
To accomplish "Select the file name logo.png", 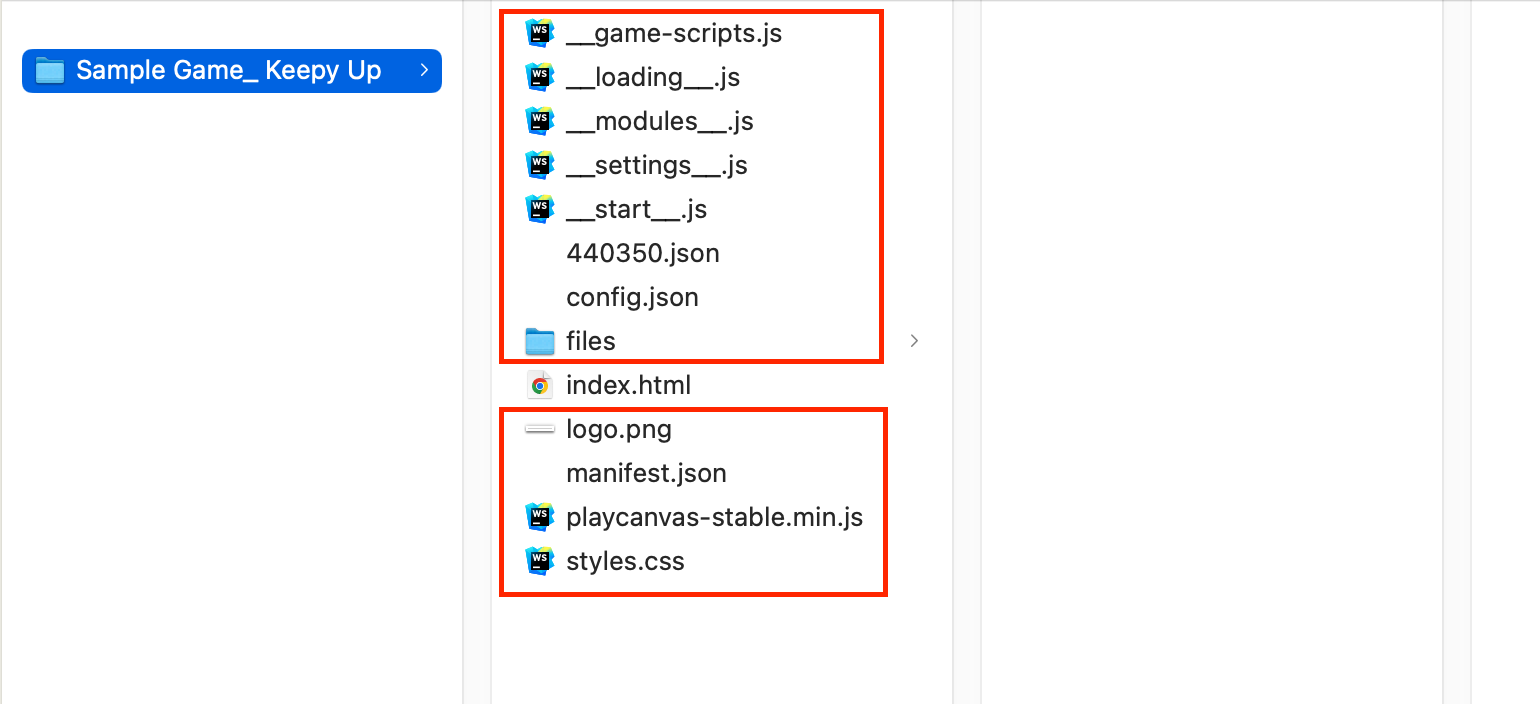I will pos(619,429).
